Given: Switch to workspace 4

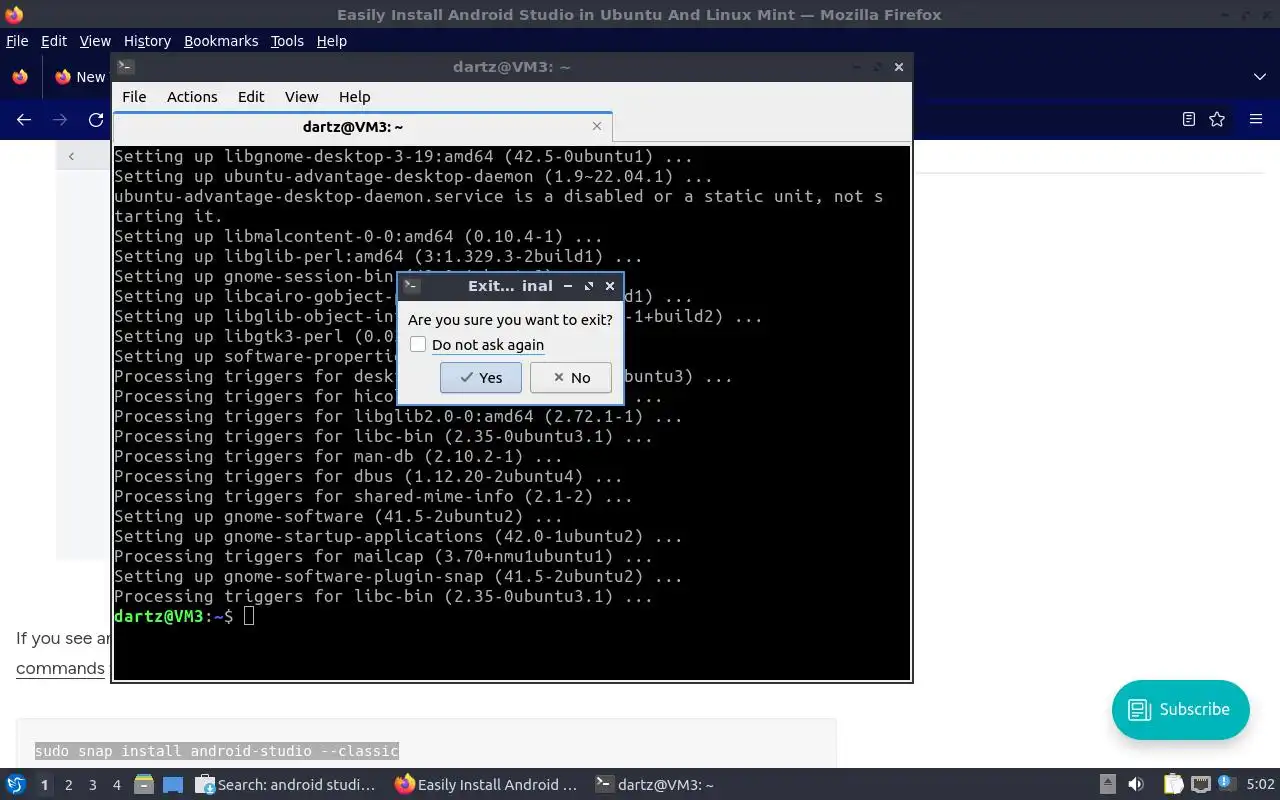Looking at the screenshot, I should (x=116, y=785).
